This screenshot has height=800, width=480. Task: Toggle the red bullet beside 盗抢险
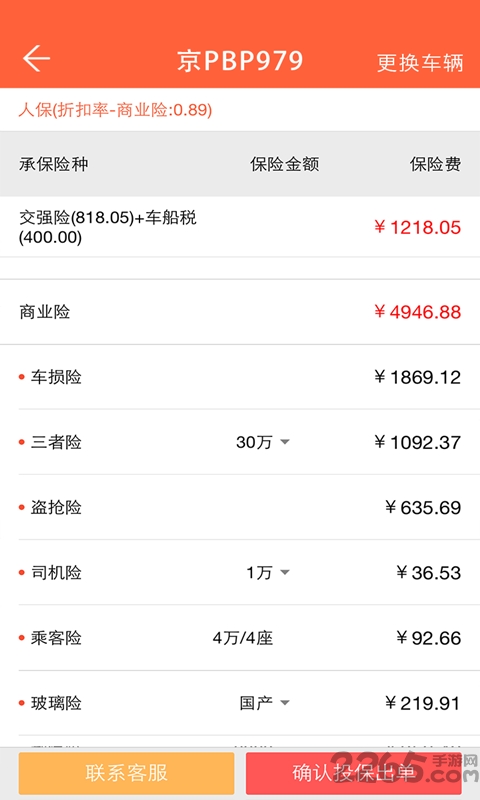point(22,507)
